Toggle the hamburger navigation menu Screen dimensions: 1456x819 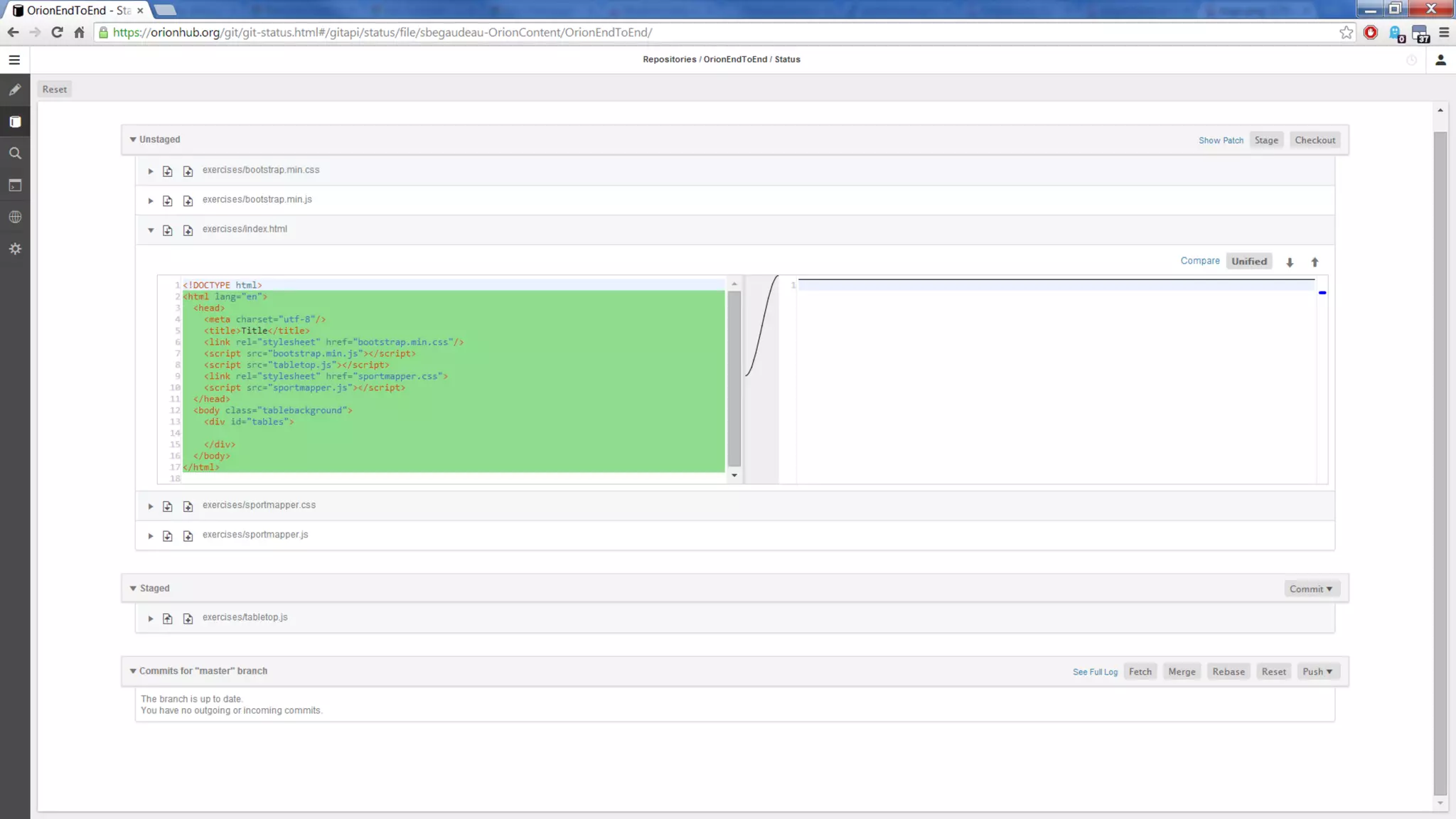14,60
